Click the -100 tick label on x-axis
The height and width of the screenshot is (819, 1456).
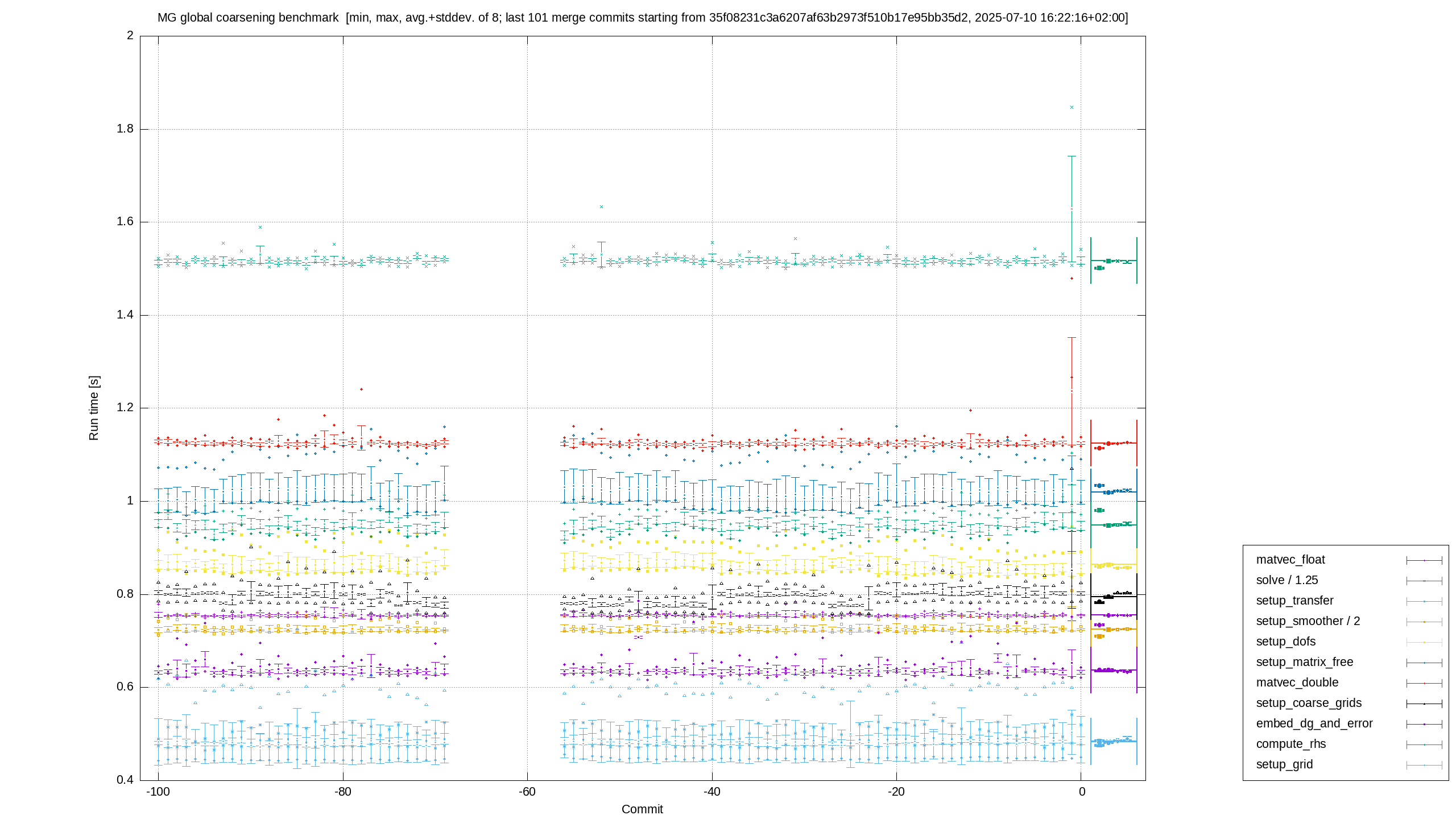click(158, 792)
